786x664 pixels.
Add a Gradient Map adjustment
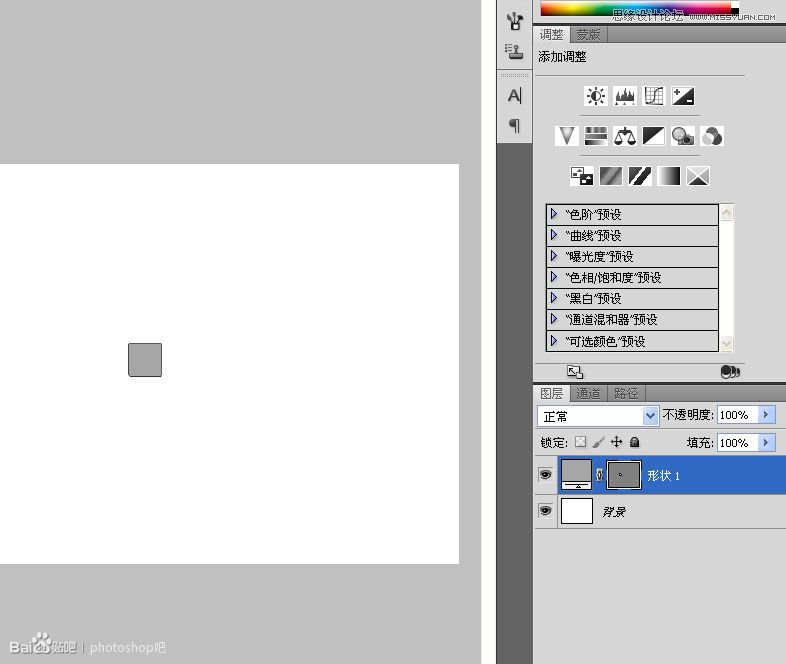pyautogui.click(x=668, y=176)
